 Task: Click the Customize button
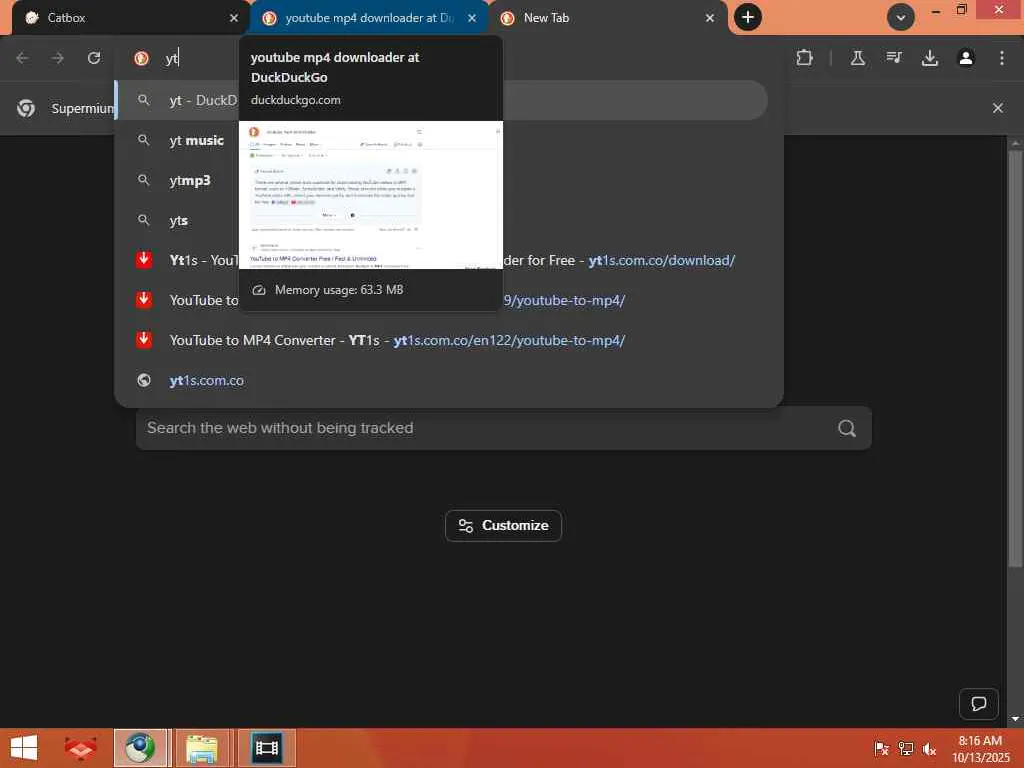504,526
